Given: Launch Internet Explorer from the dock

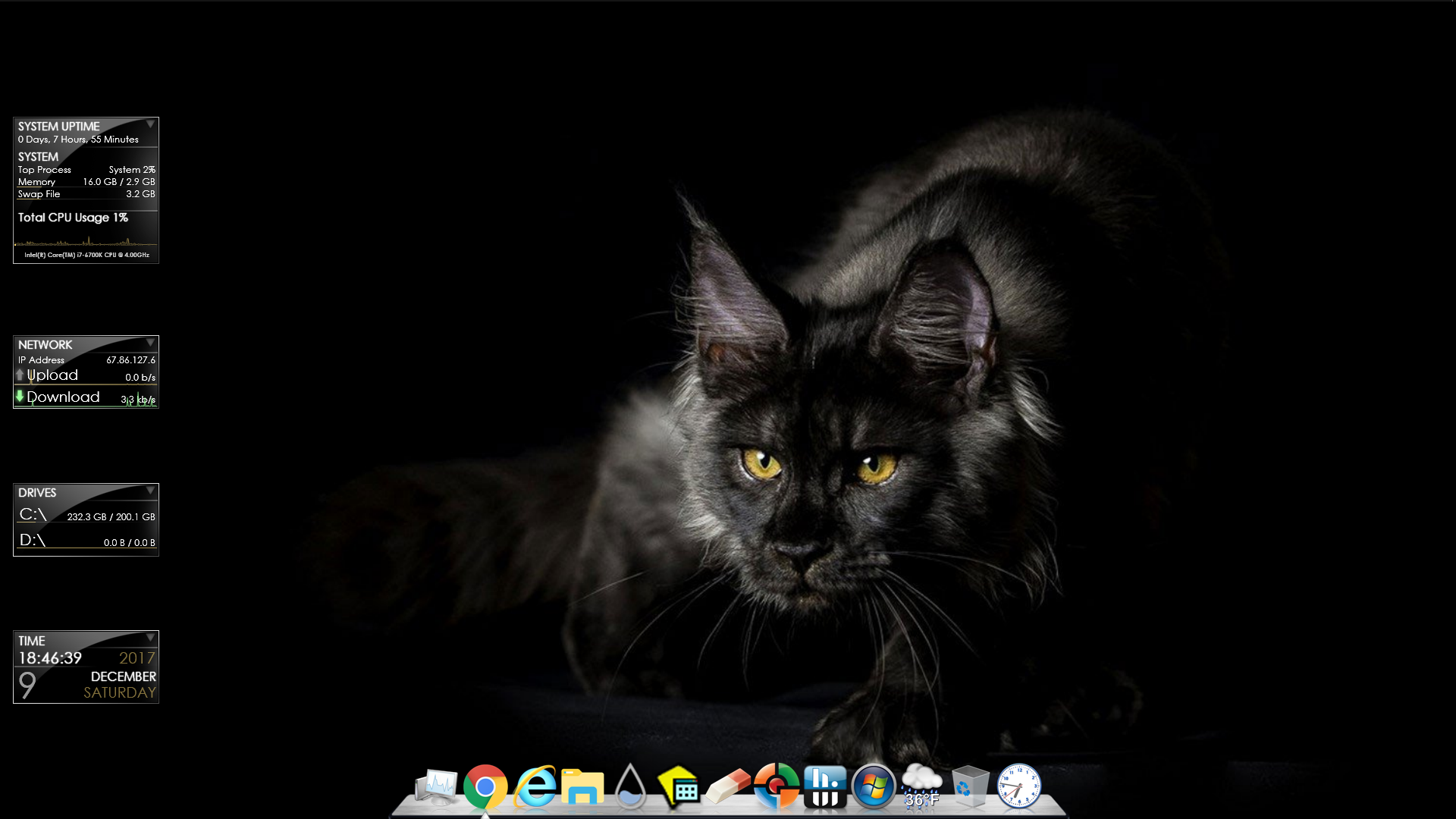Looking at the screenshot, I should pos(535,786).
